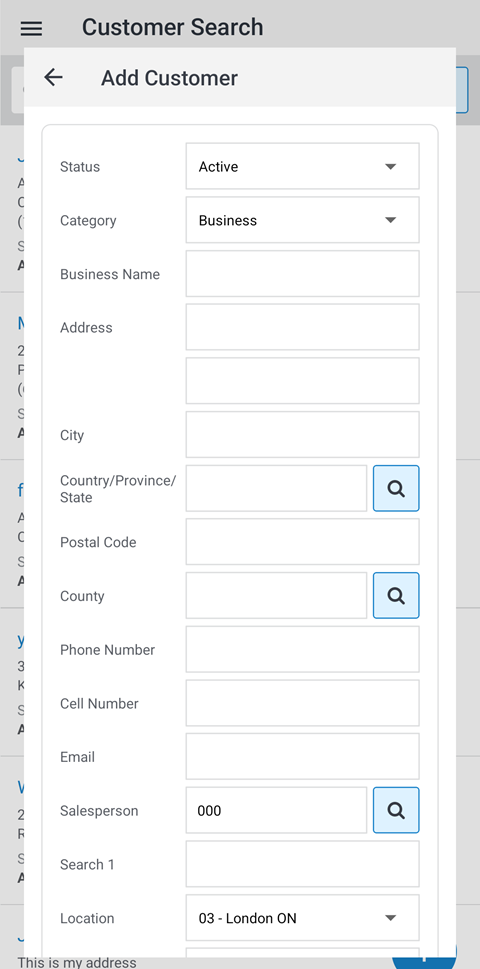Select the Postal Code field
The image size is (480, 969).
[303, 542]
